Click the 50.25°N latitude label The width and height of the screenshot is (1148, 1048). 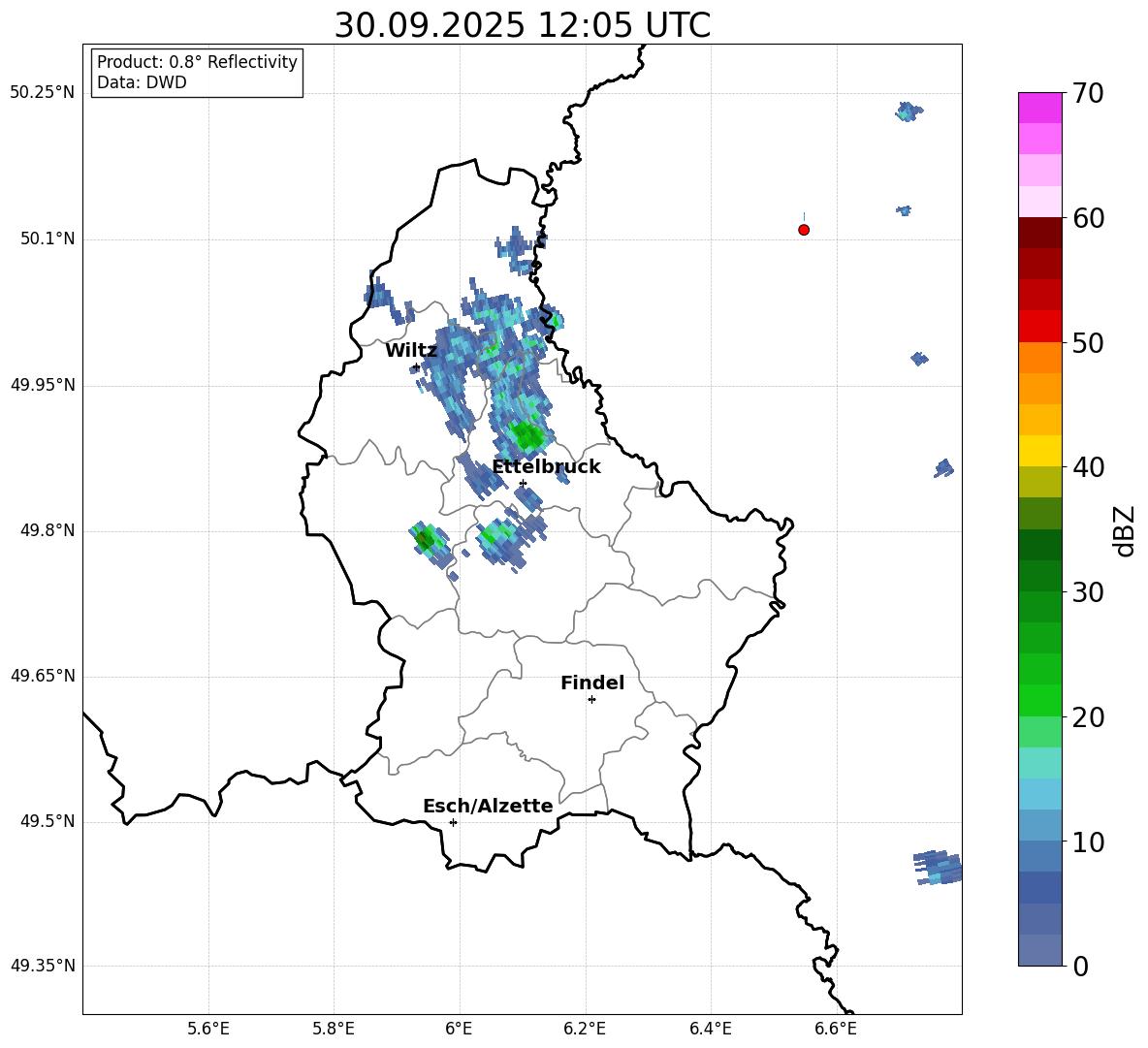[43, 93]
